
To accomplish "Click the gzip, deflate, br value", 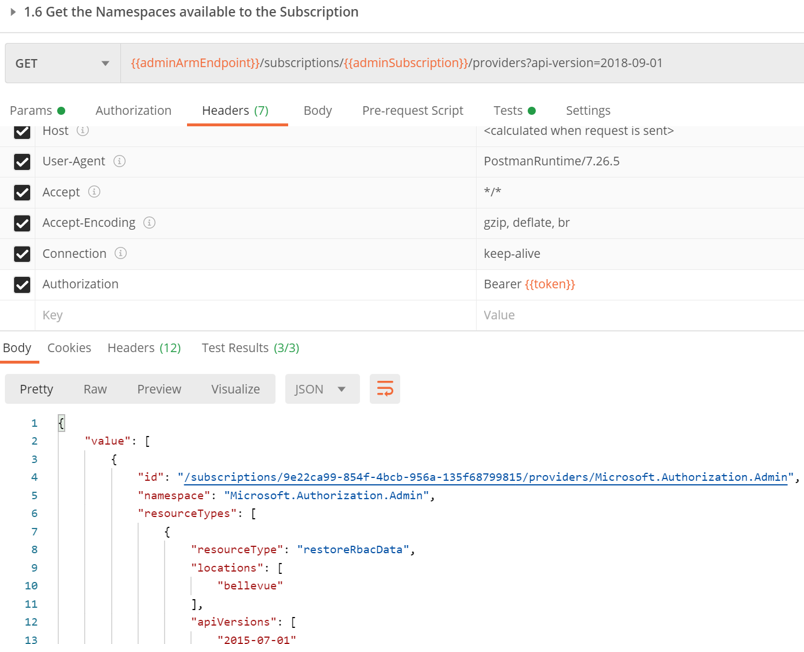I will point(527,223).
